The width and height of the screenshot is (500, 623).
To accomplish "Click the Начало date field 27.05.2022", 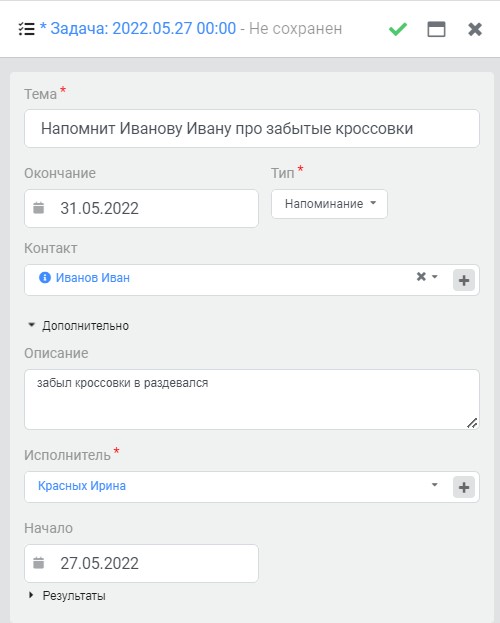I will [x=141, y=563].
